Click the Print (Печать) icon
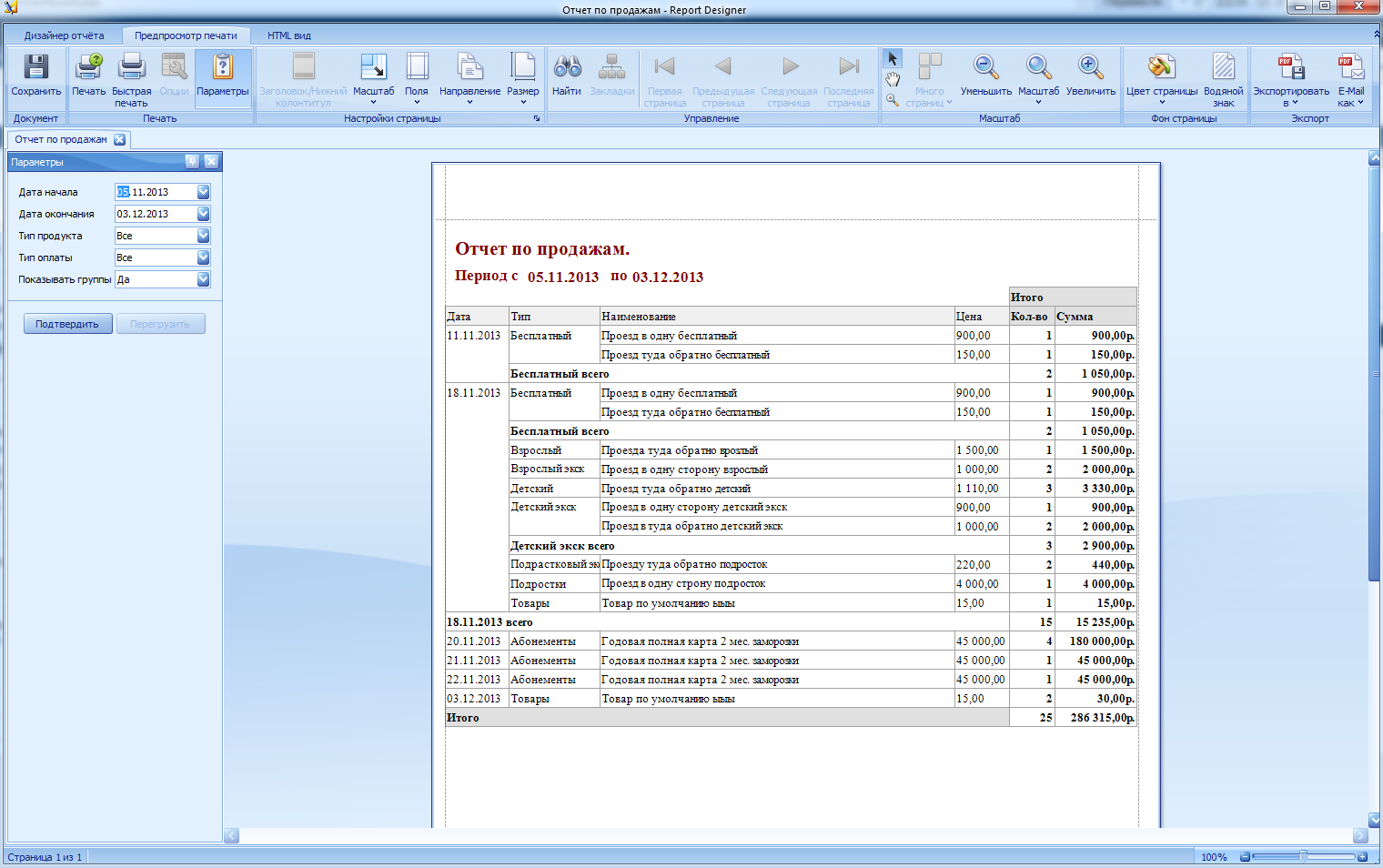 88,68
